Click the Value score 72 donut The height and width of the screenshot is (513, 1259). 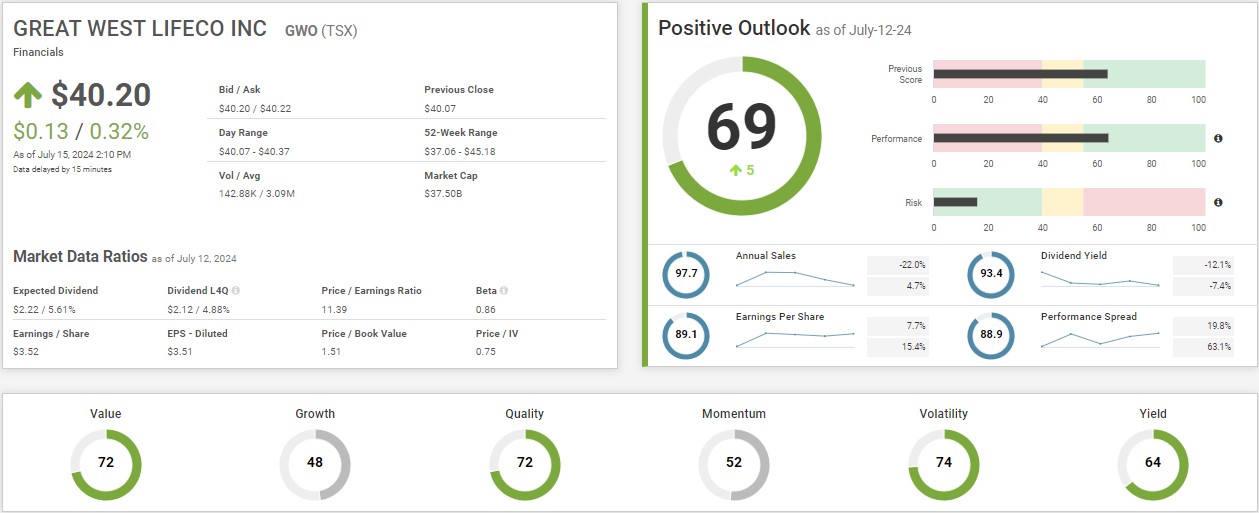click(106, 463)
